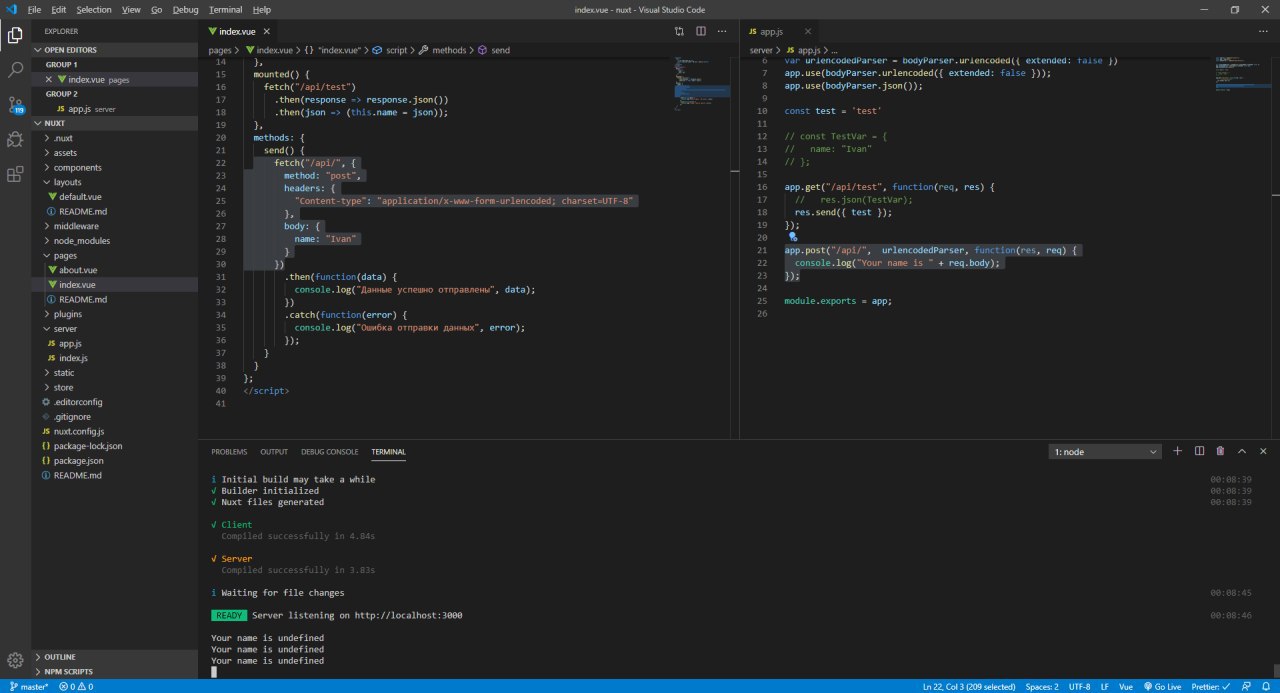Change the LF end of line sequence
The image size is (1280, 693).
click(1105, 687)
